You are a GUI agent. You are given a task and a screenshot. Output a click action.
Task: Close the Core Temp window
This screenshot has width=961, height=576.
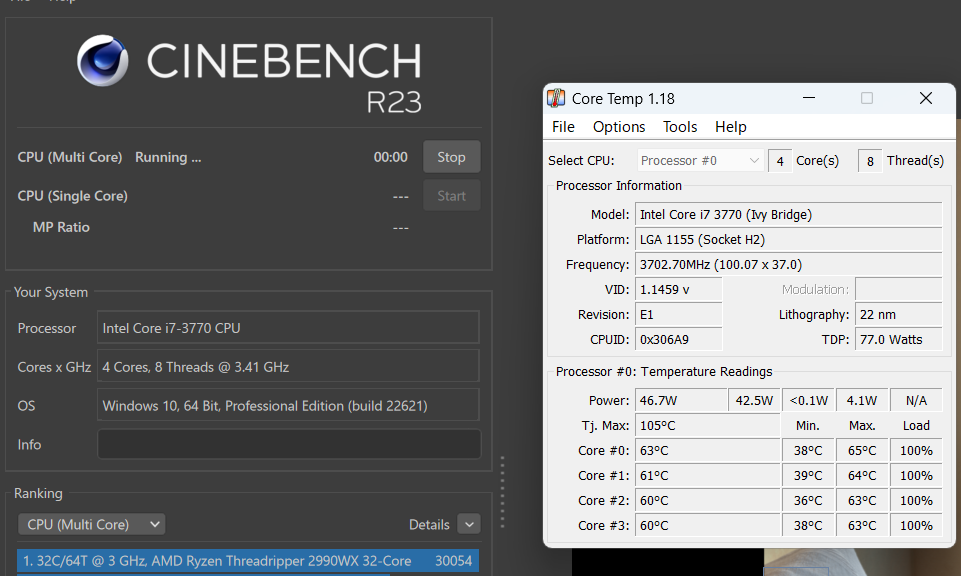pos(925,98)
